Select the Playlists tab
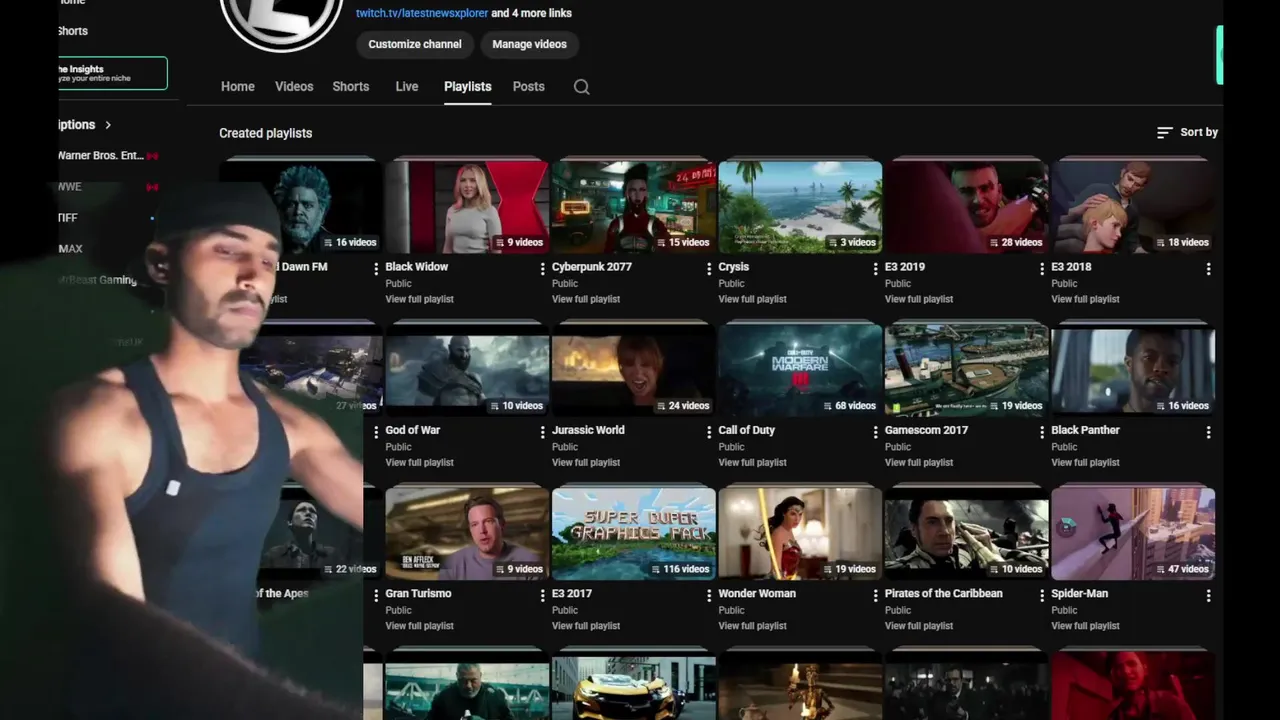This screenshot has height=720, width=1280. (468, 87)
